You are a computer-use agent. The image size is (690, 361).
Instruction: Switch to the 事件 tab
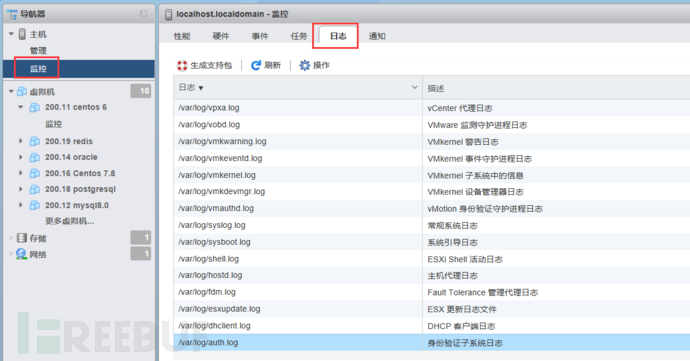click(x=260, y=36)
